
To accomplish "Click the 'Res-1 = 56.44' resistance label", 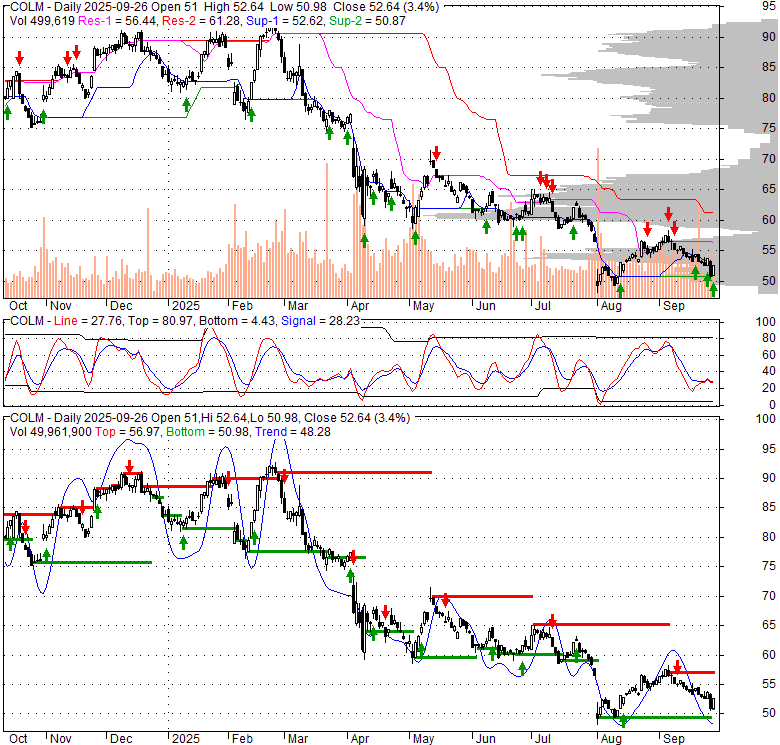I will coord(118,21).
